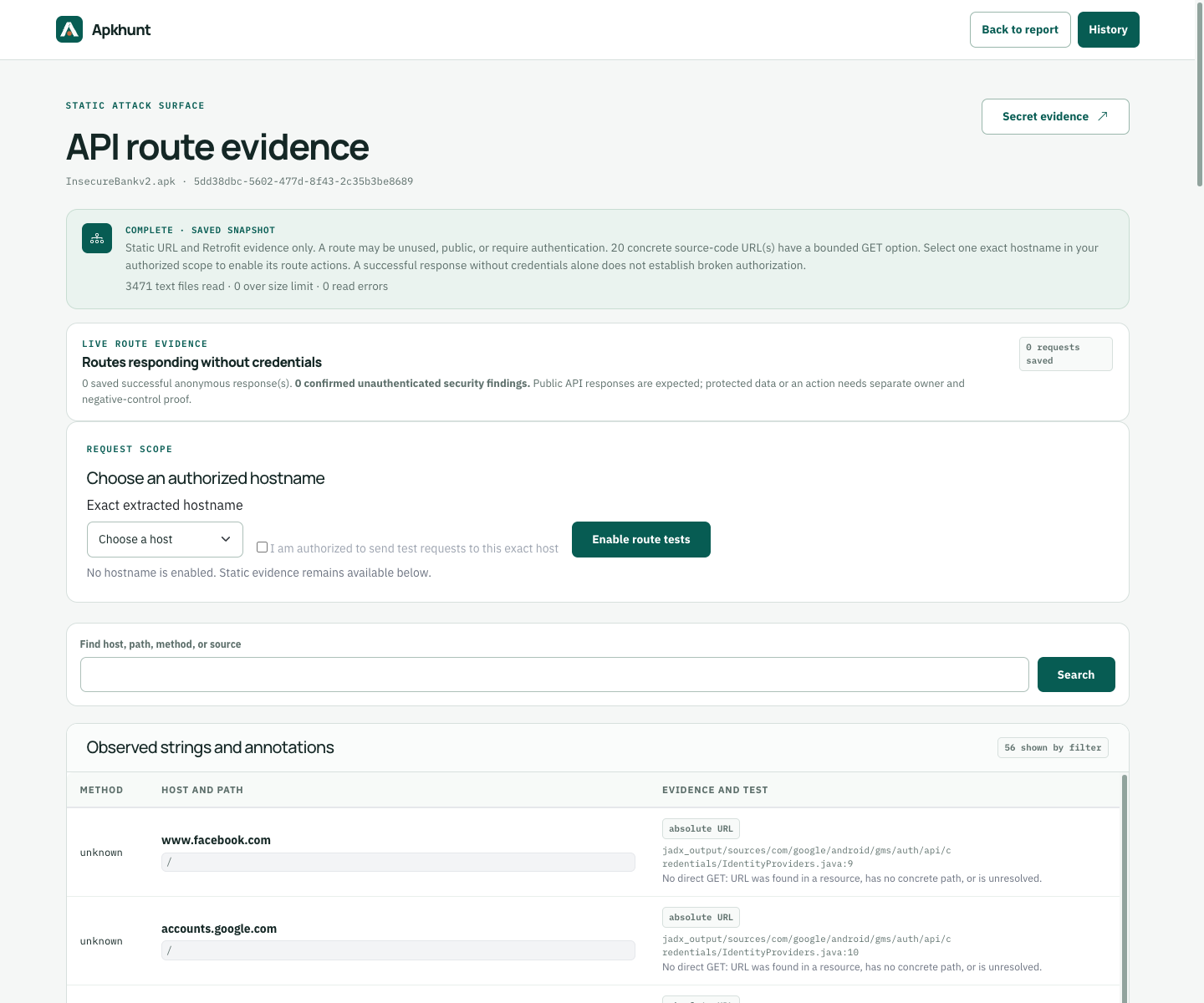The width and height of the screenshot is (1204, 1003).
Task: Click the path field under accounts.google.com
Action: (x=398, y=950)
